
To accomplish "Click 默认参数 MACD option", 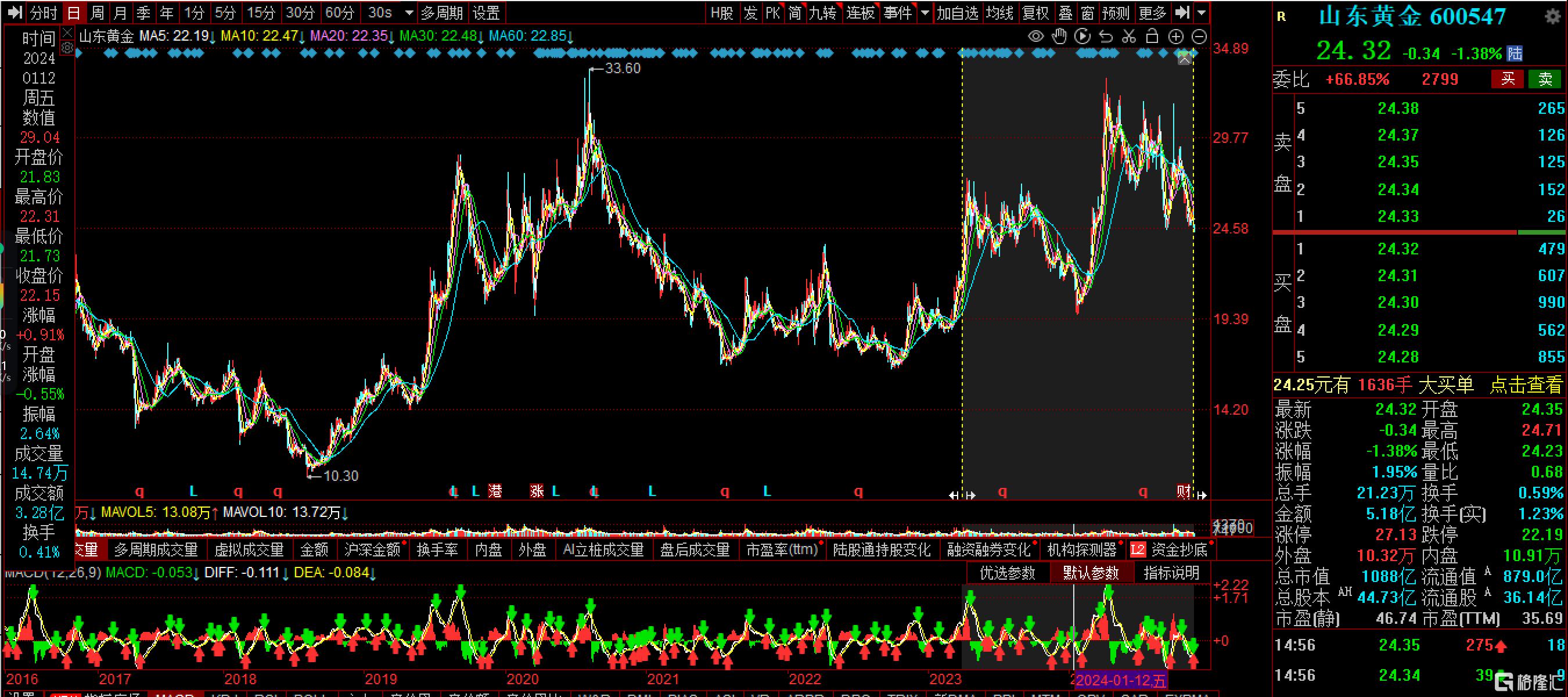I will [x=1091, y=573].
